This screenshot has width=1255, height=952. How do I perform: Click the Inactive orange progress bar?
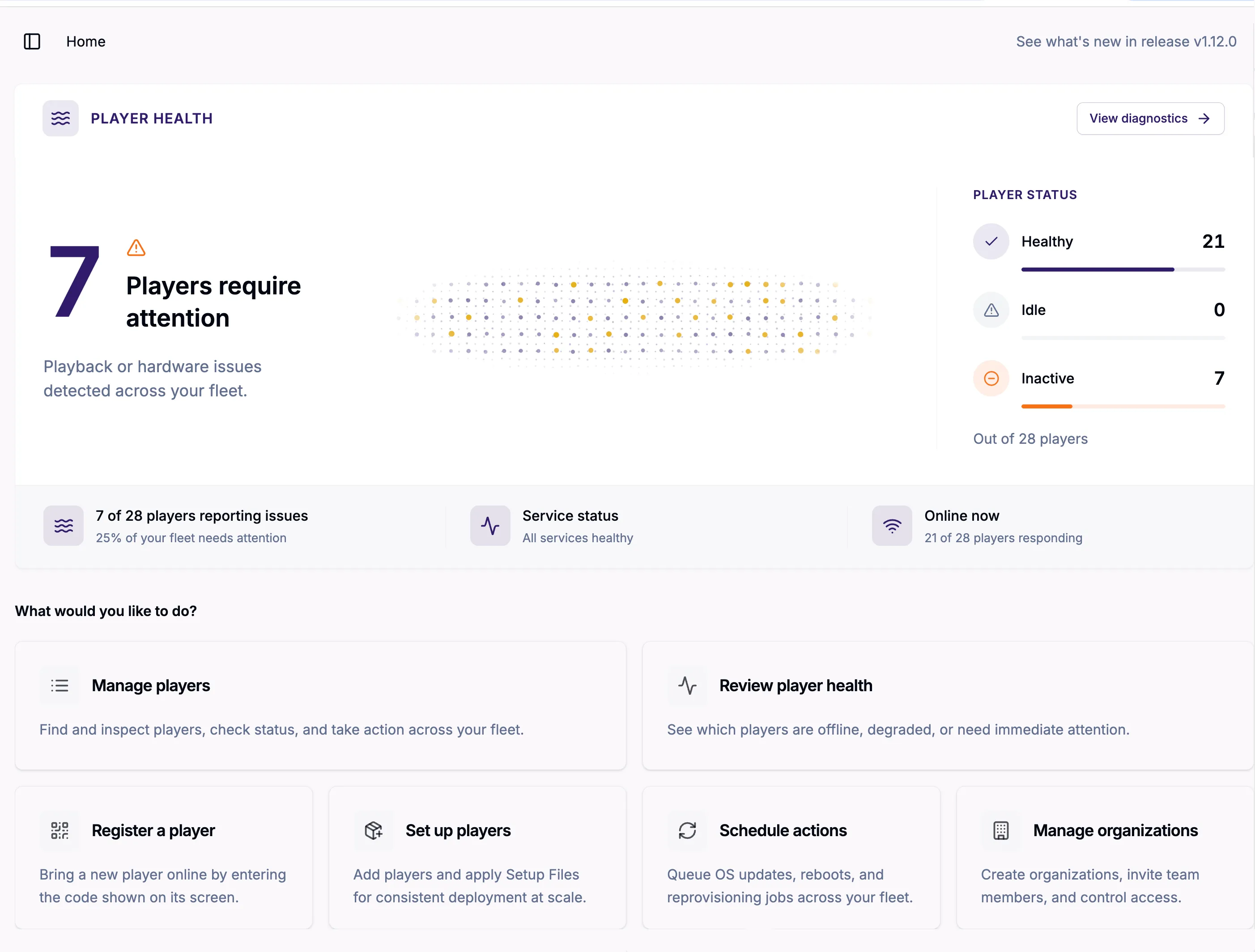(1123, 406)
